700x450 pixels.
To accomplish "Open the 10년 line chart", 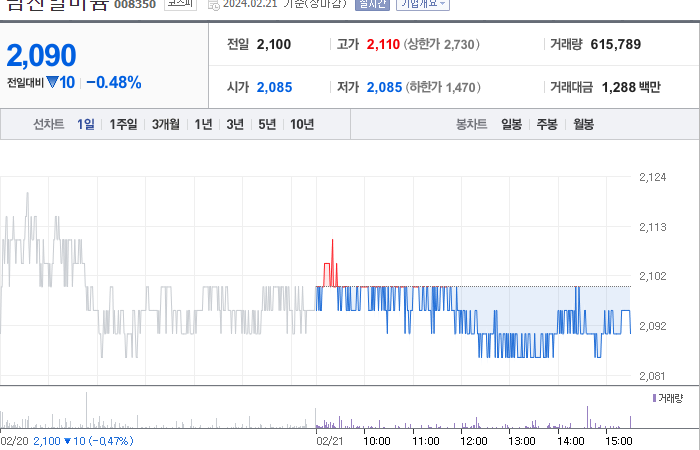I will pos(302,124).
